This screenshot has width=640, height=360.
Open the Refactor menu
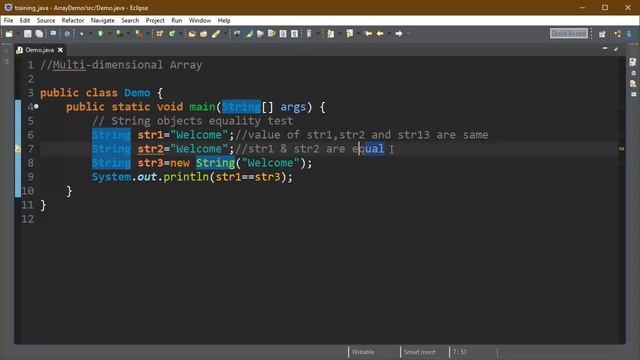[x=73, y=20]
